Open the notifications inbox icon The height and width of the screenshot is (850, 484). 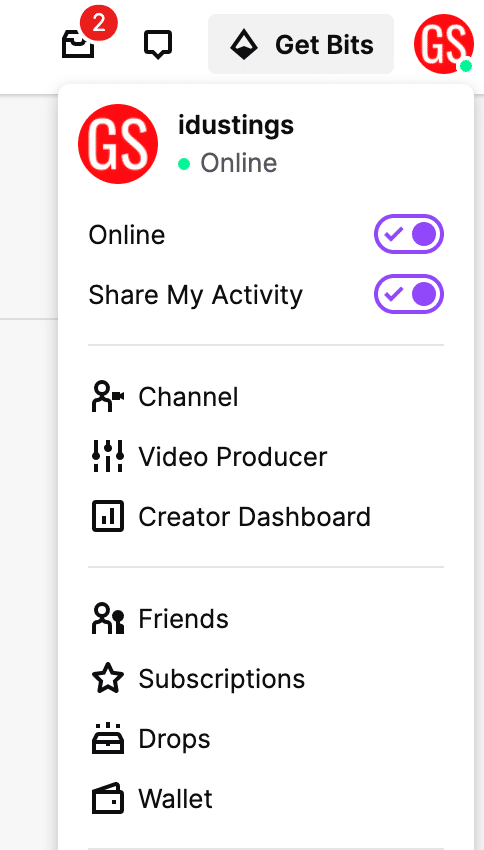coord(78,44)
